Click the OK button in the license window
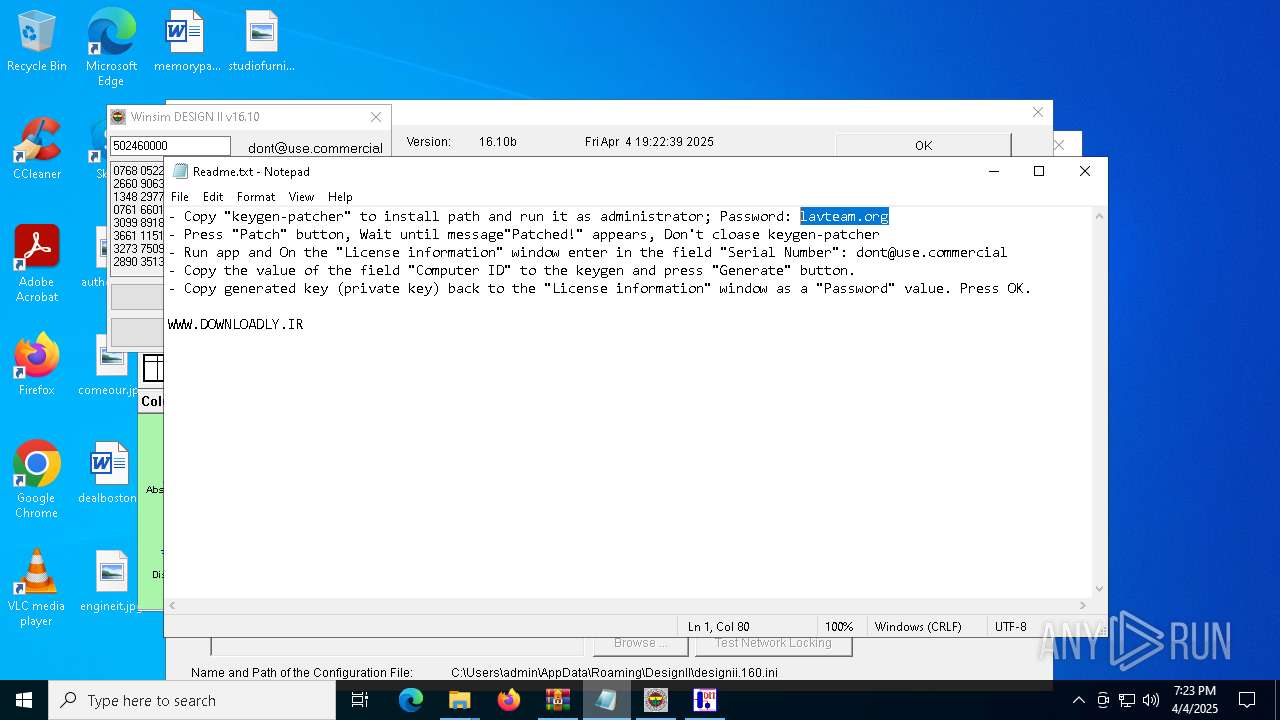This screenshot has height=720, width=1280. click(x=923, y=145)
